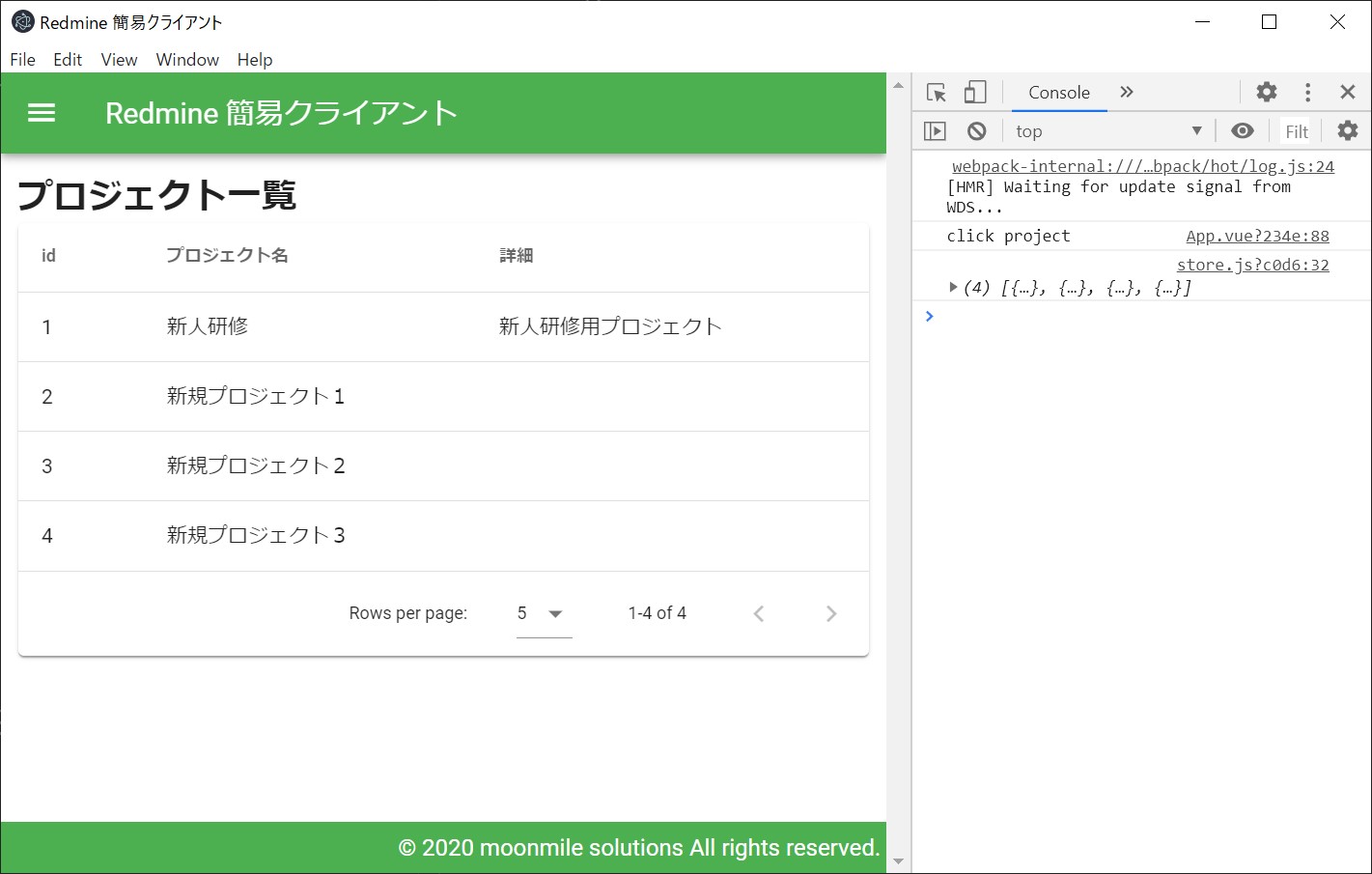Open the store.js?c0d6:32 source link
Viewport: 1372px width, 874px height.
click(1252, 266)
